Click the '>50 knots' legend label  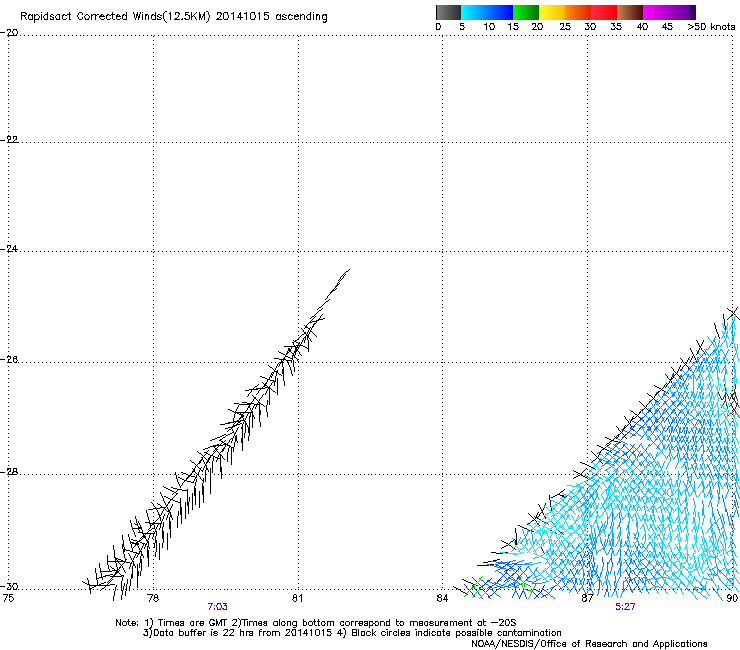click(x=711, y=27)
